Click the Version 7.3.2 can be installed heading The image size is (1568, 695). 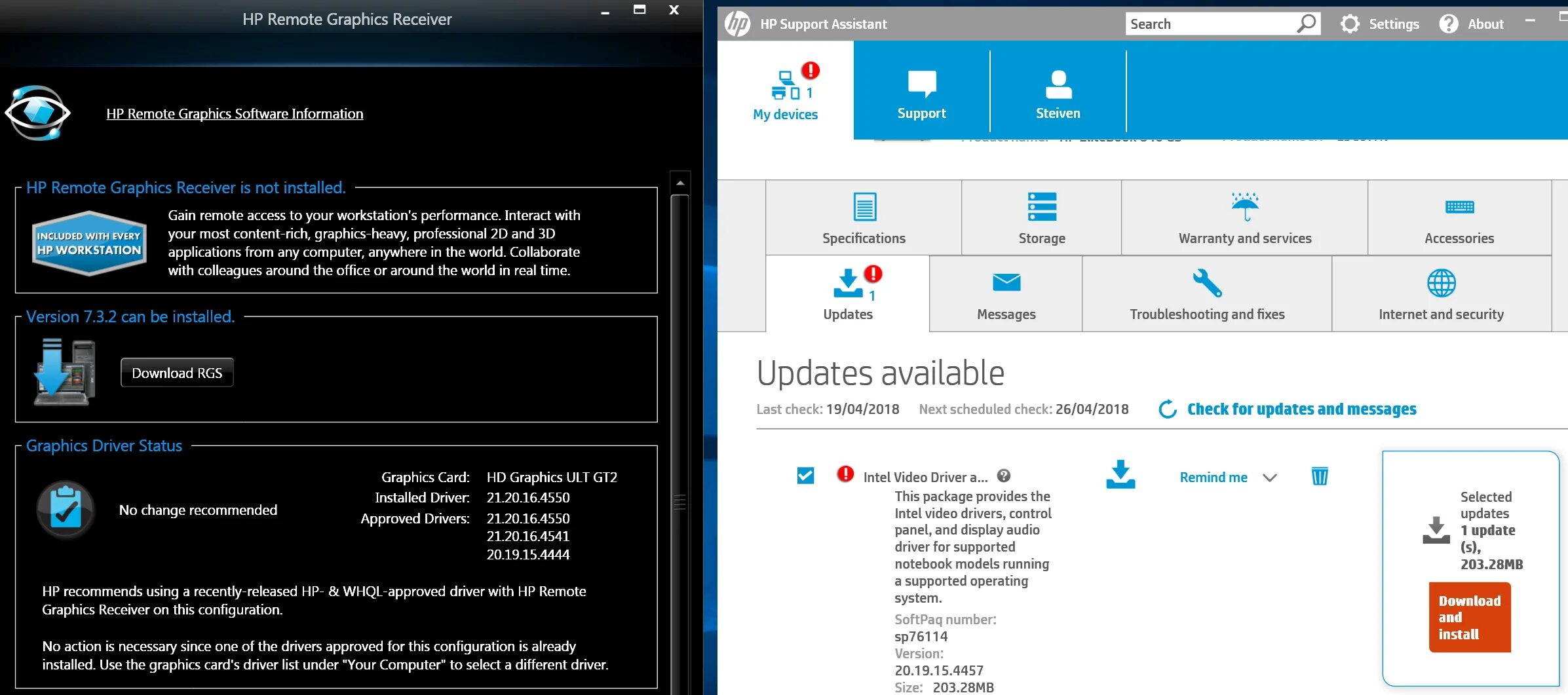(130, 317)
